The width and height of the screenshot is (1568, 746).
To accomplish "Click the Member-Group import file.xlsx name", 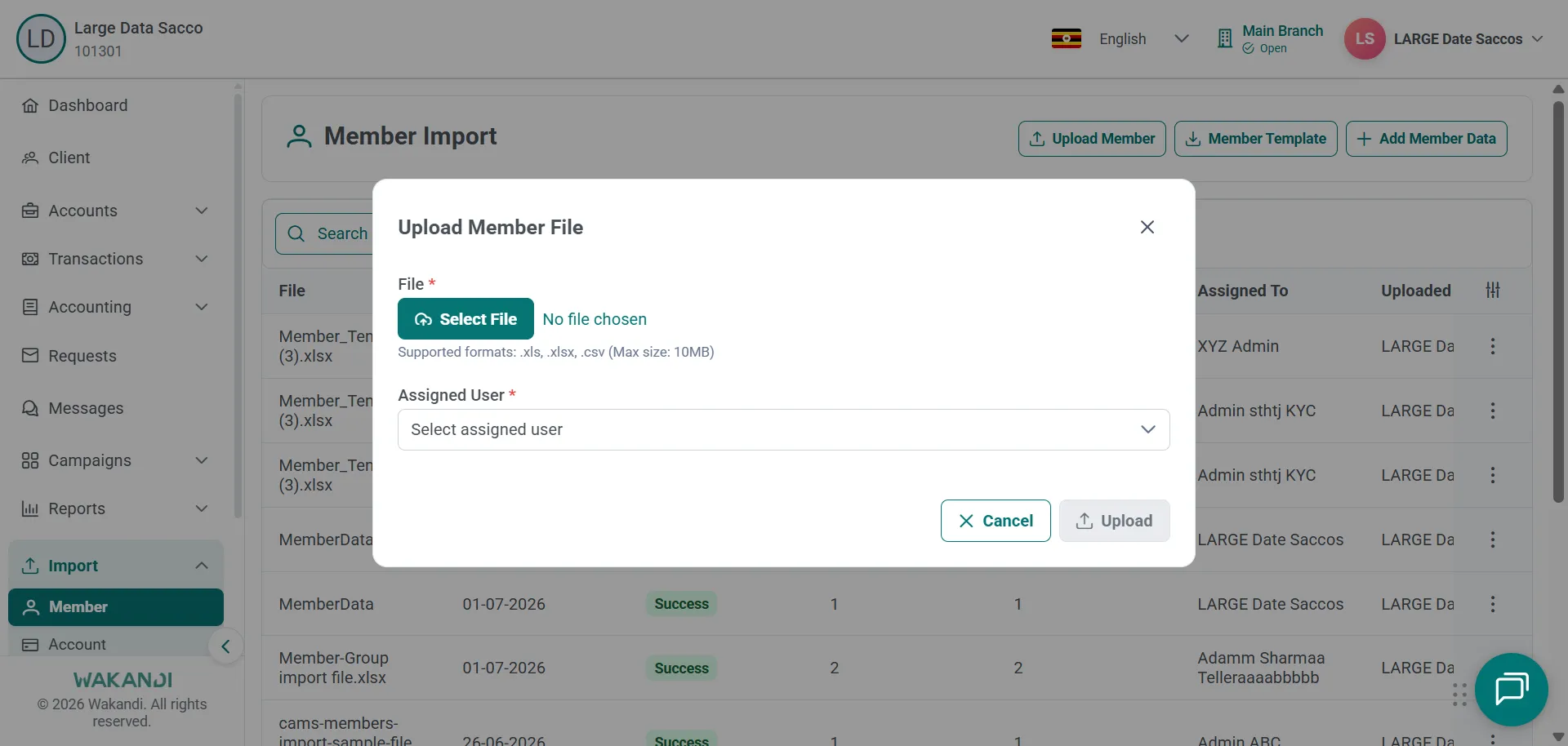I will (x=333, y=668).
